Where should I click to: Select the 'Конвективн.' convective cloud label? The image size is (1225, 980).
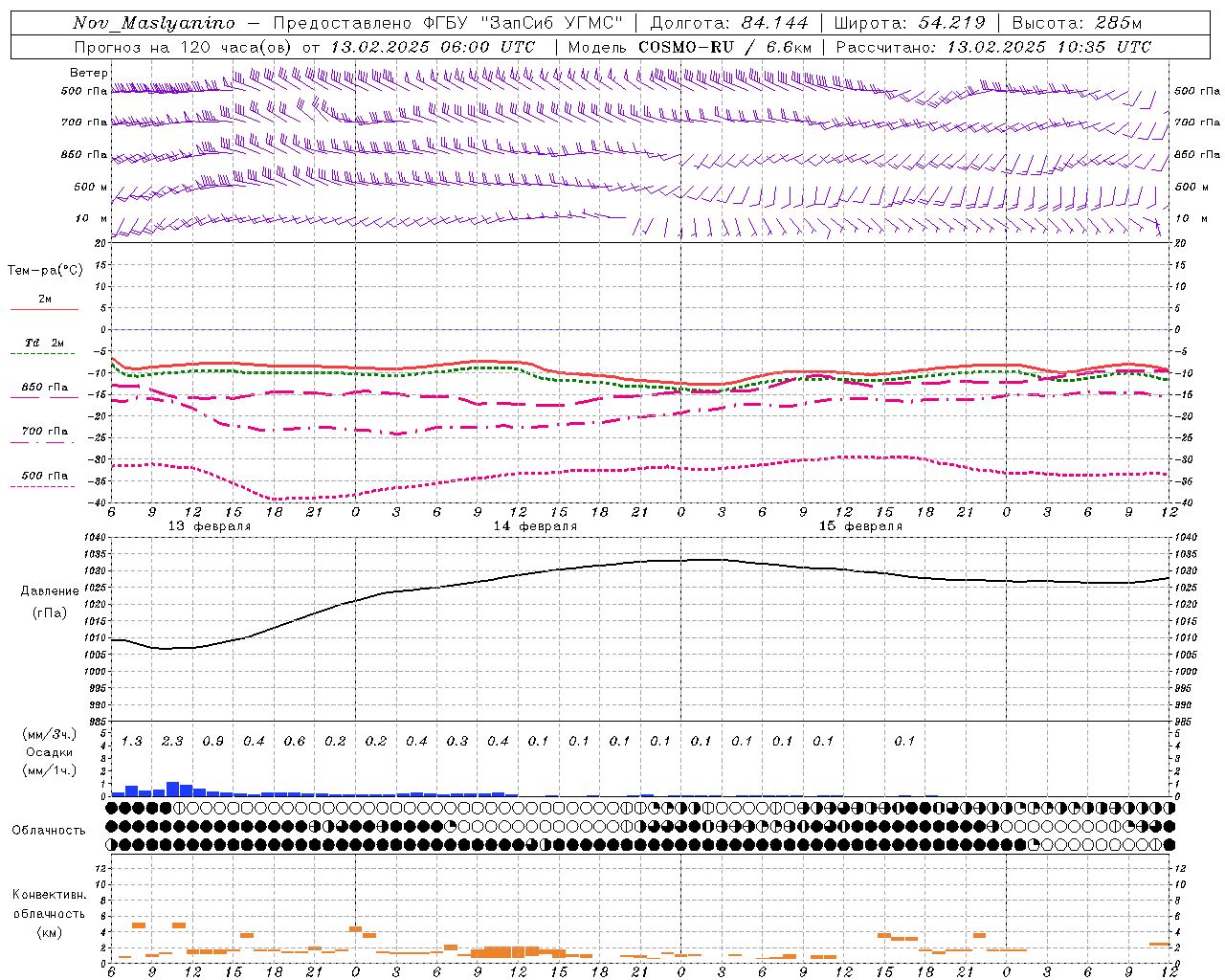coord(49,895)
